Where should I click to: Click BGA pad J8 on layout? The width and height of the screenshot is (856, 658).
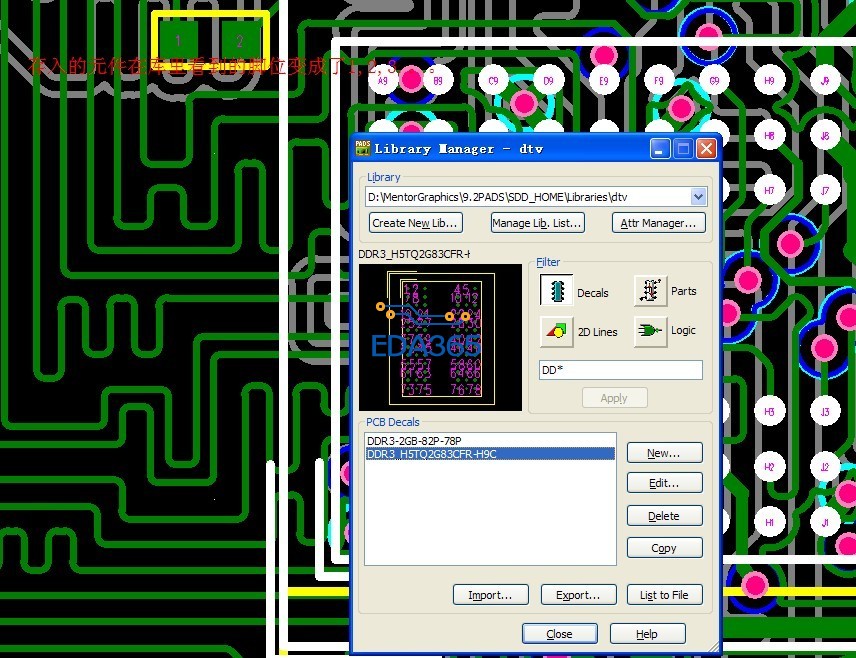[825, 135]
